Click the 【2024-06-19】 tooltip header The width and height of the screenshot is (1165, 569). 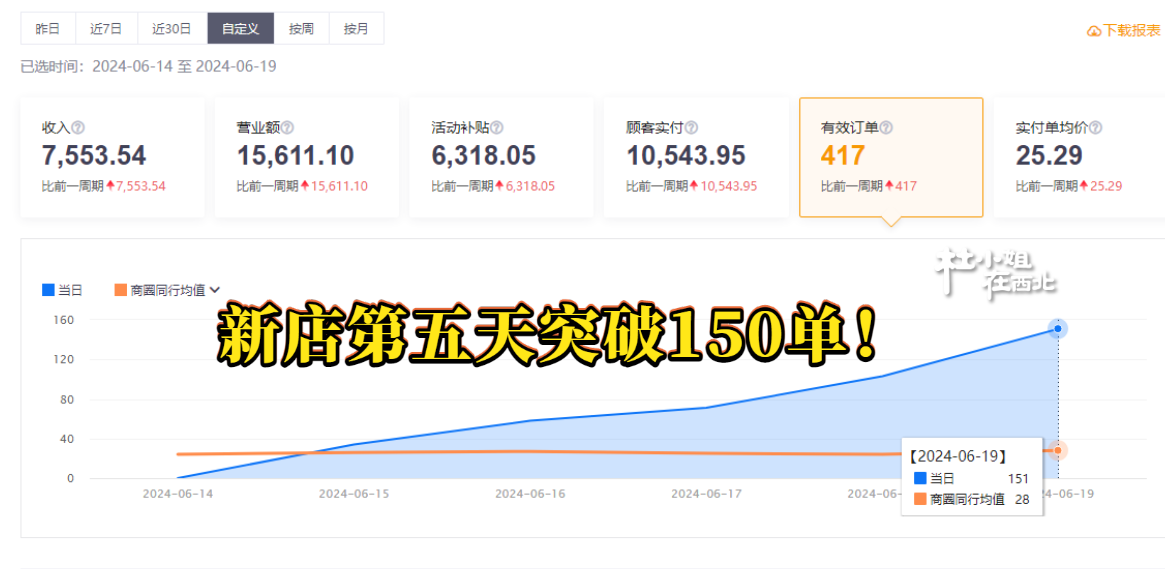[x=957, y=455]
